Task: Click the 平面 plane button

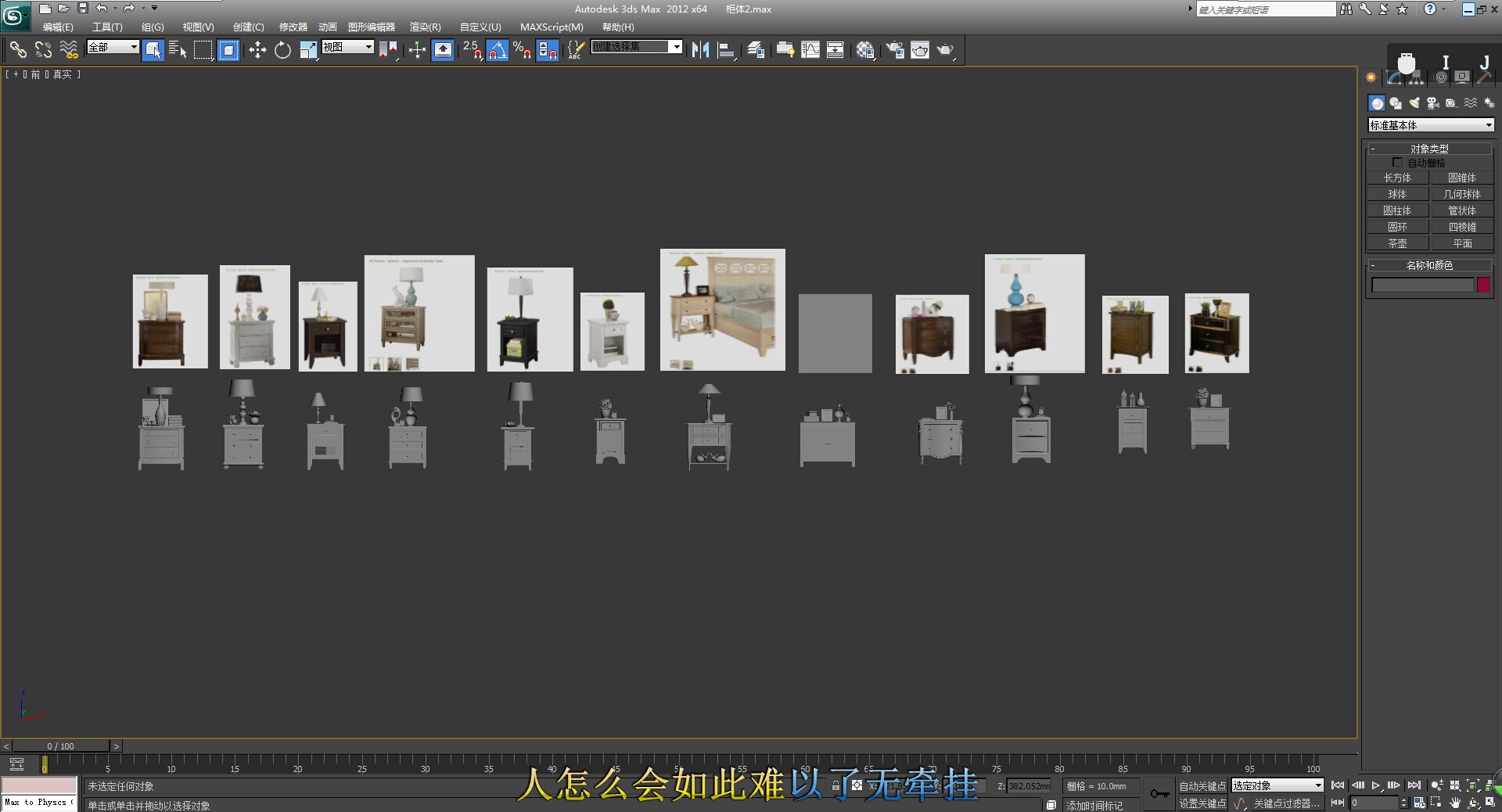Action: pyautogui.click(x=1461, y=244)
